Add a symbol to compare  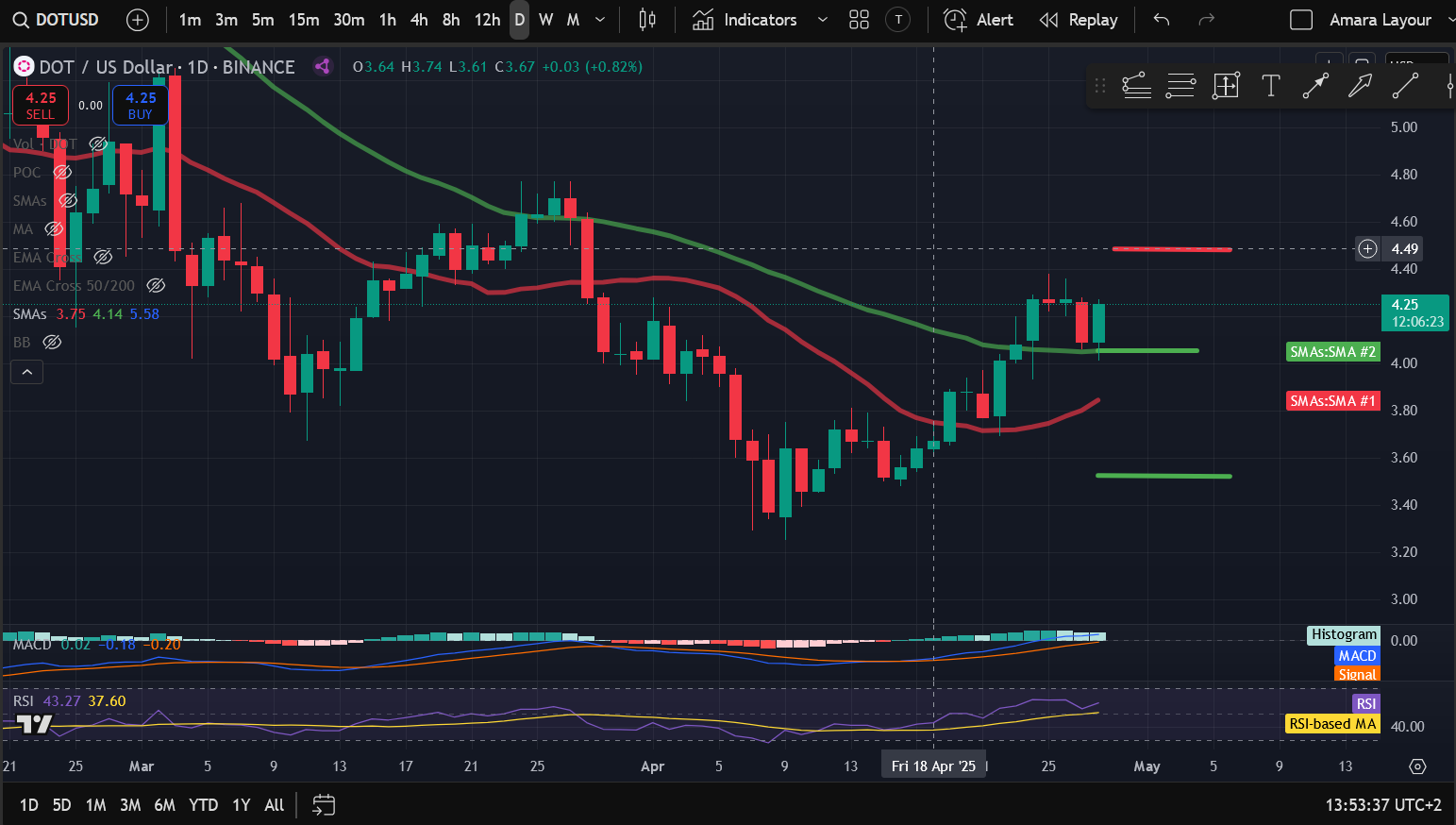[138, 20]
